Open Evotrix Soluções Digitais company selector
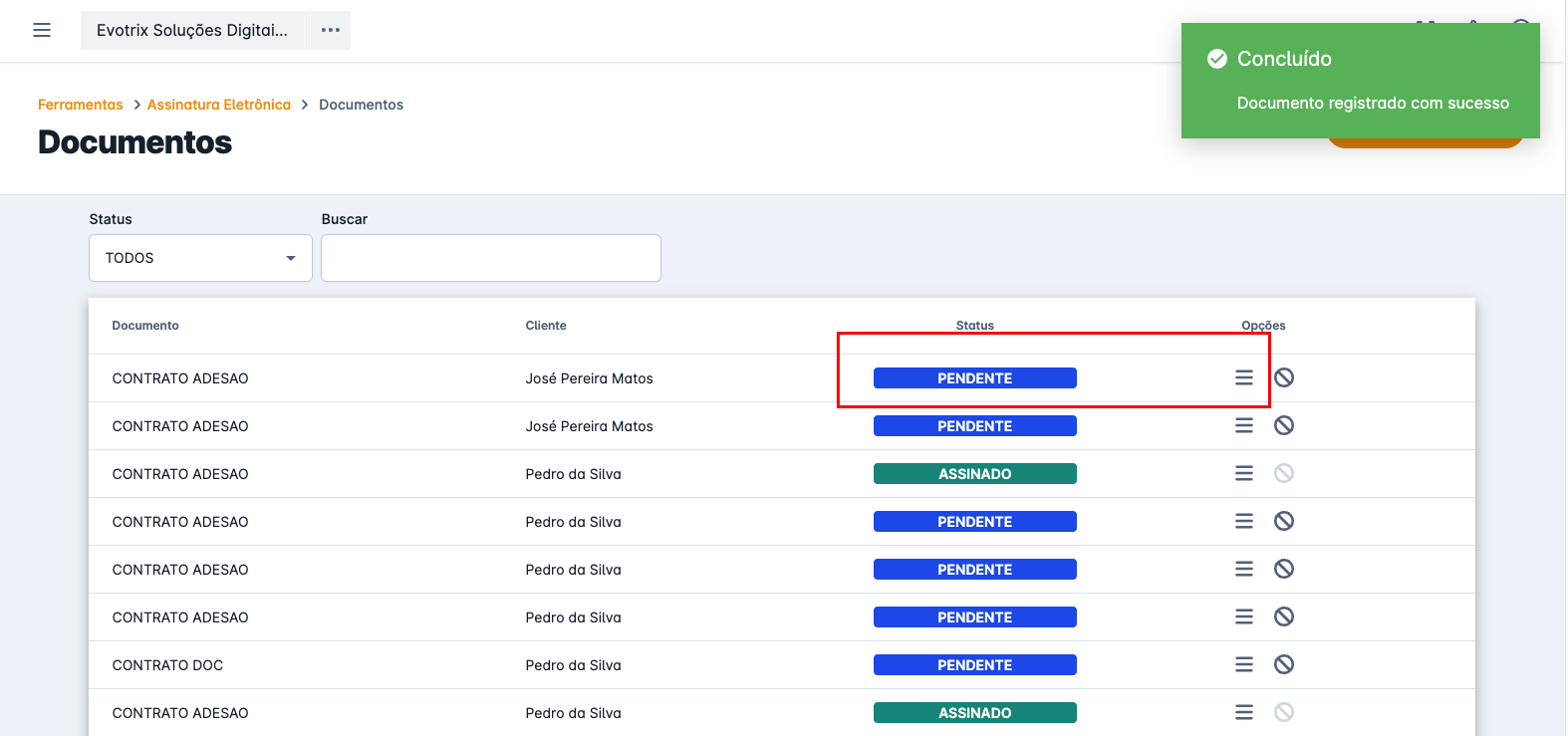Screen dimensions: 1568x736 click(x=193, y=31)
